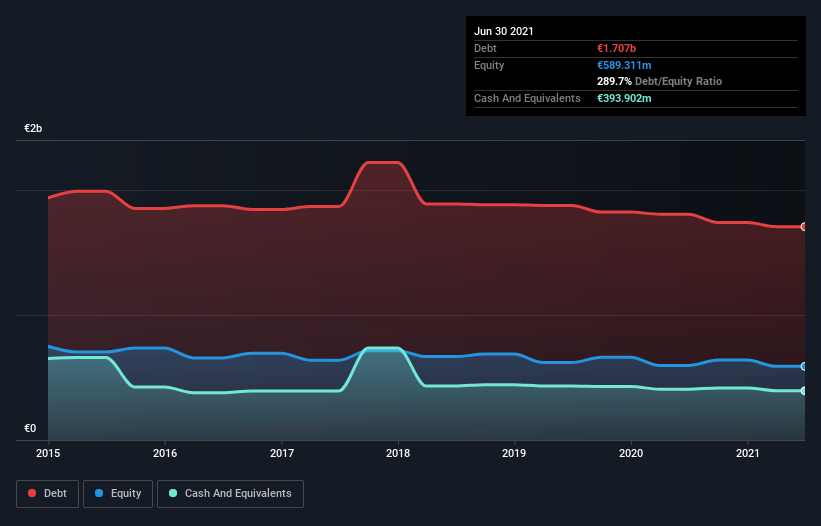
Task: Click the 2021 x-axis label
Action: pyautogui.click(x=748, y=453)
